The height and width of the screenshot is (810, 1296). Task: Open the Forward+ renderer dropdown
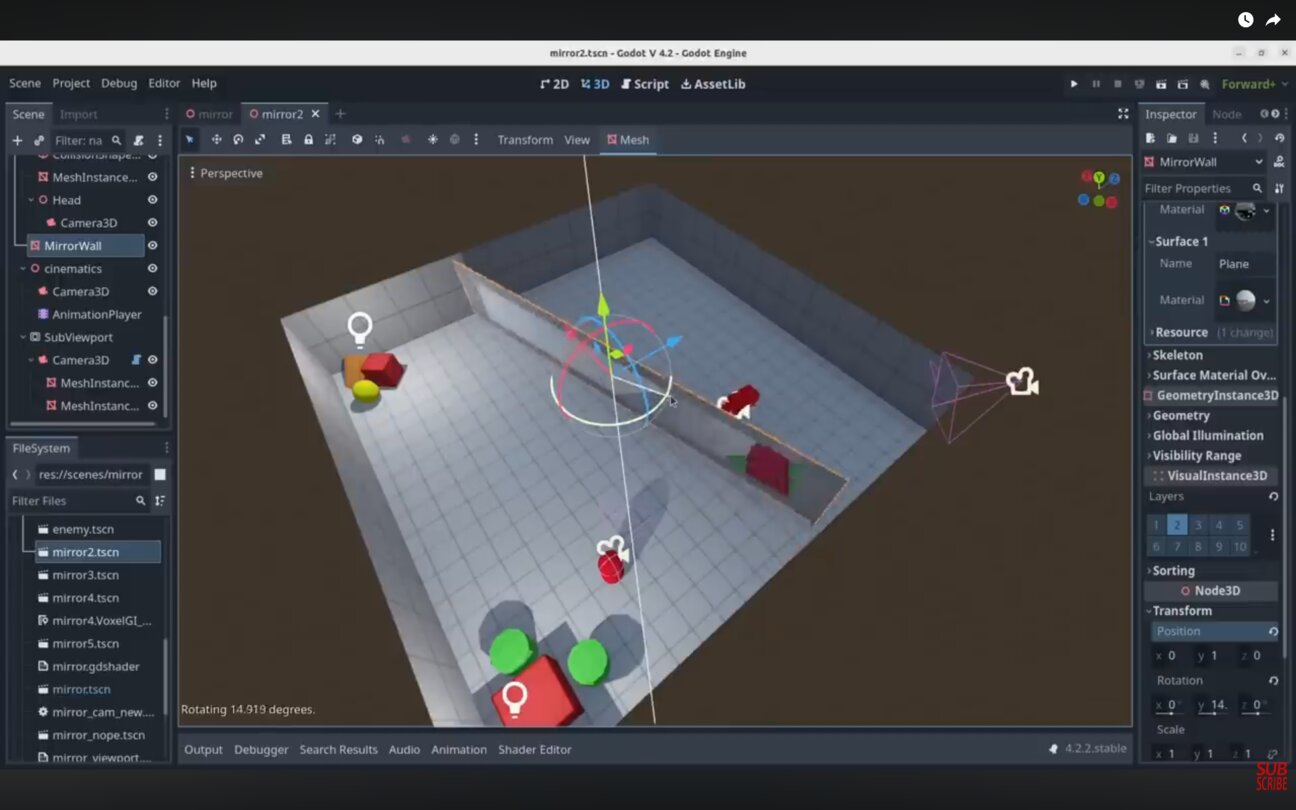click(1249, 84)
